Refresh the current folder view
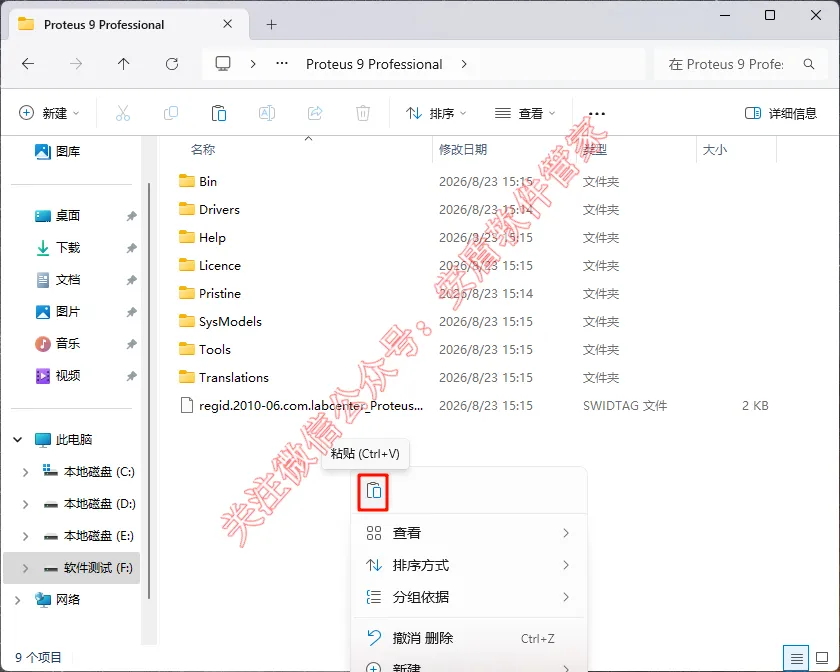The height and width of the screenshot is (672, 840). 172,64
